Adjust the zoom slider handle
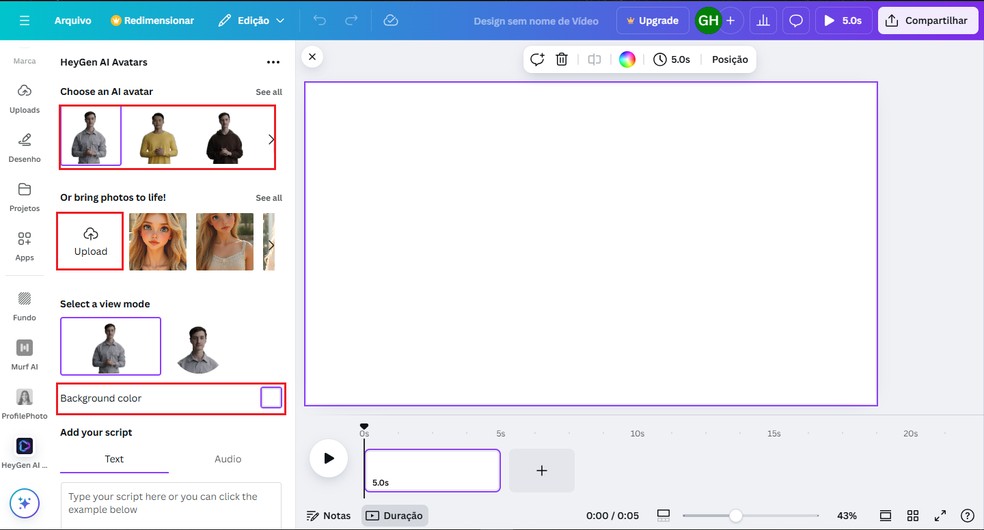Viewport: 984px width, 530px height. (x=735, y=516)
